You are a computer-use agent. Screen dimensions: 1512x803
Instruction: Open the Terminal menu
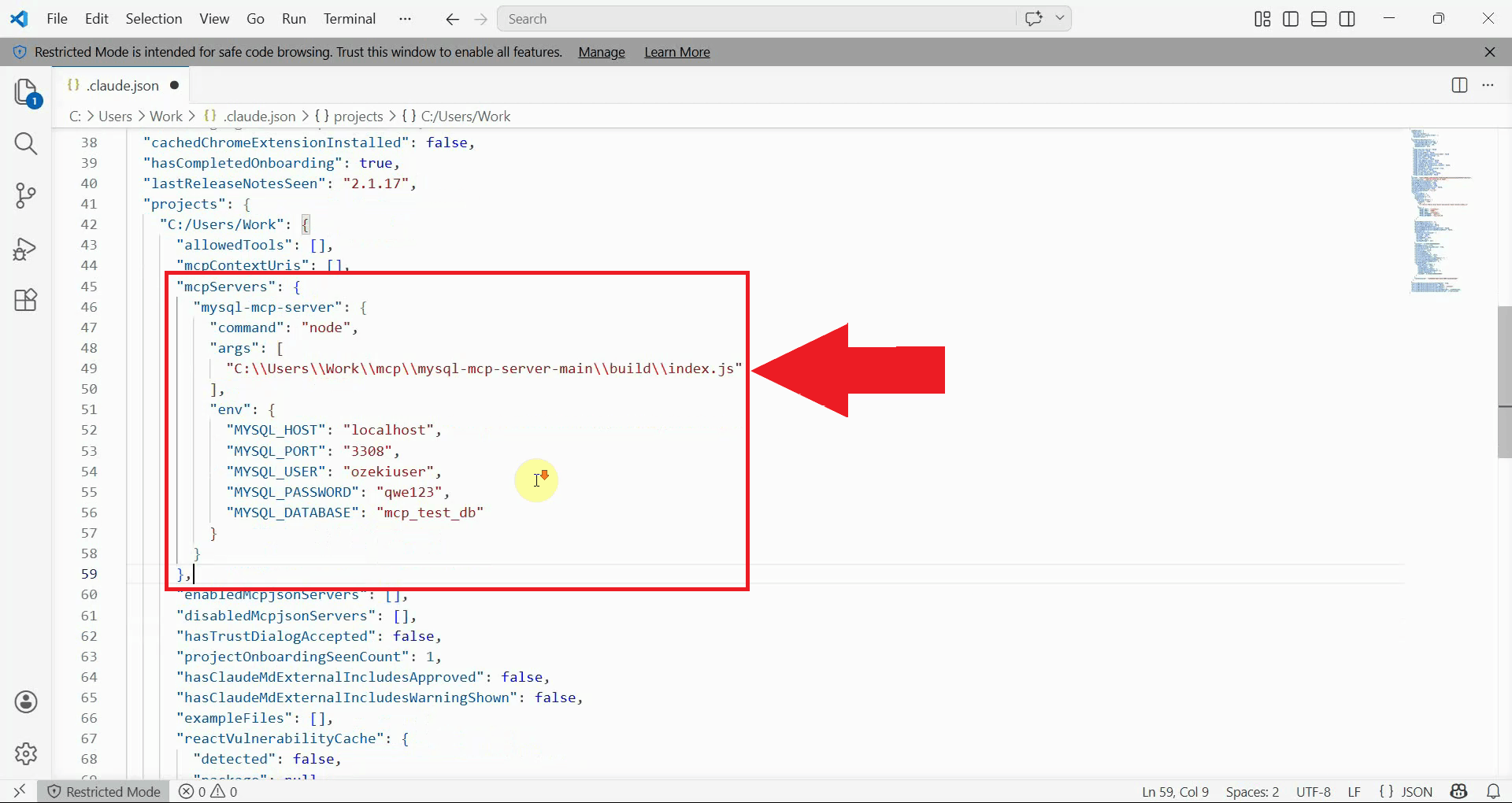350,19
